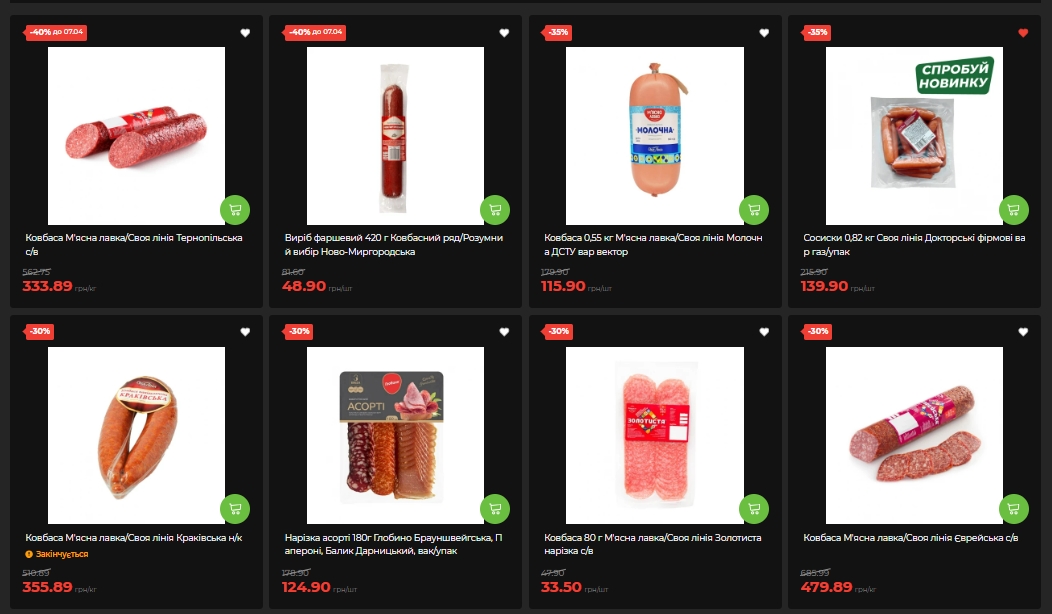Add Тернопільська sausage to cart
The width and height of the screenshot is (1052, 614).
235,210
